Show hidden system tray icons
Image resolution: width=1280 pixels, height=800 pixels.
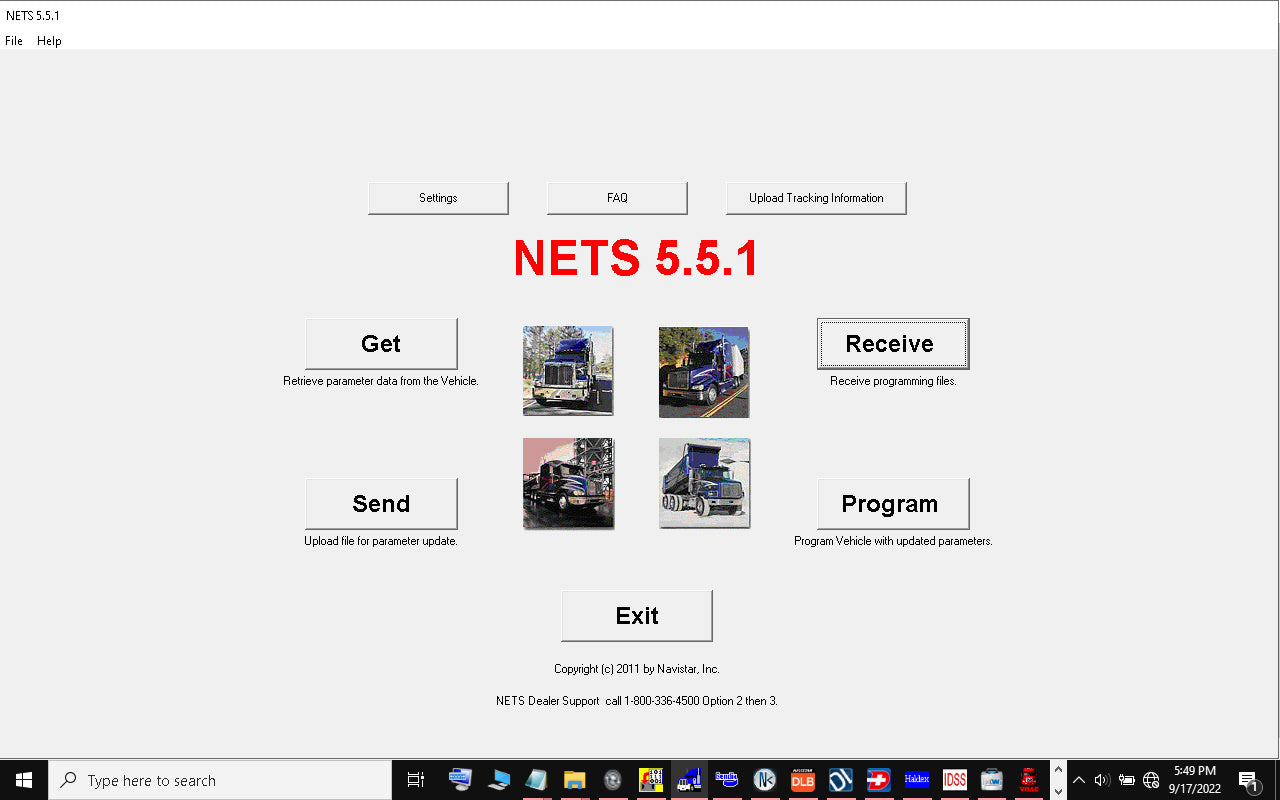[1078, 780]
